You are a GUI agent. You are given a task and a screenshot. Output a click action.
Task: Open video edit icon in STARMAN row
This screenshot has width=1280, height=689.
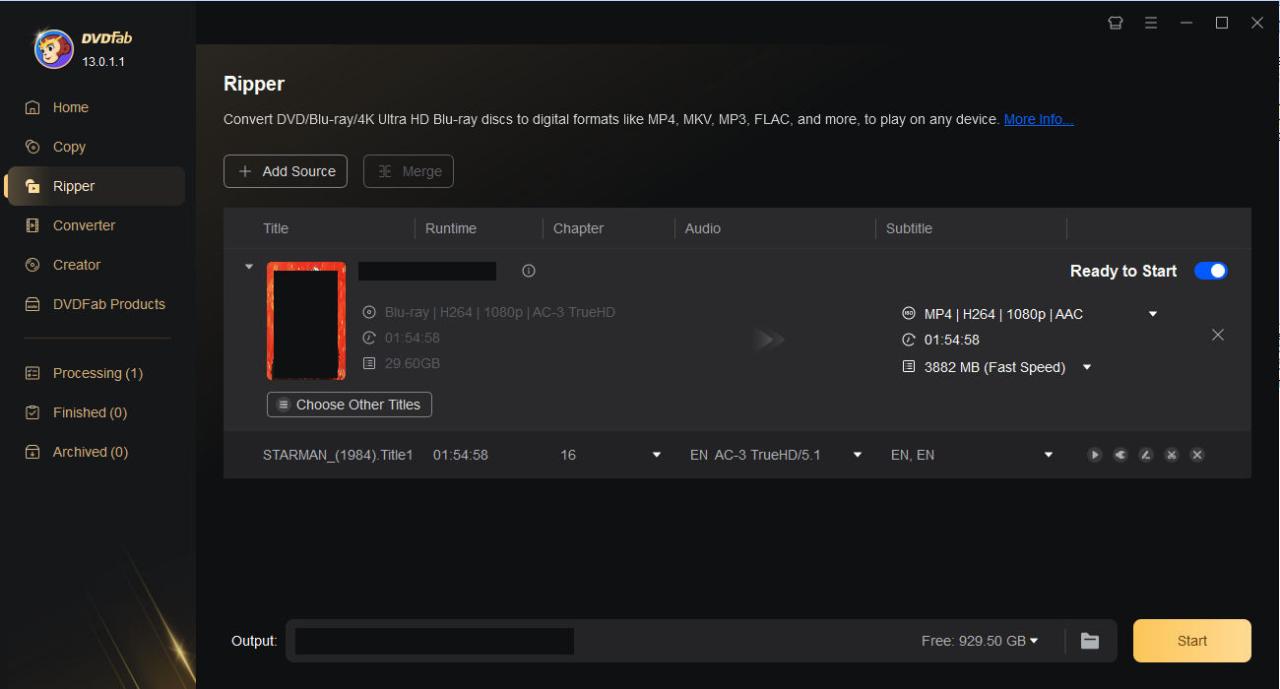1146,455
